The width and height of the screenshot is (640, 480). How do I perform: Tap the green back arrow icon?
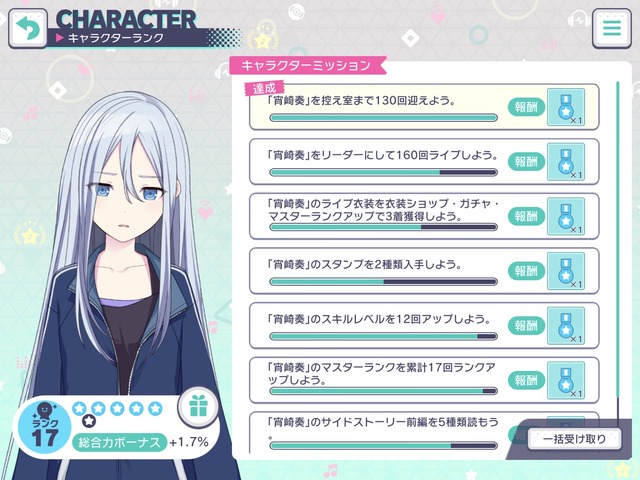(x=28, y=29)
